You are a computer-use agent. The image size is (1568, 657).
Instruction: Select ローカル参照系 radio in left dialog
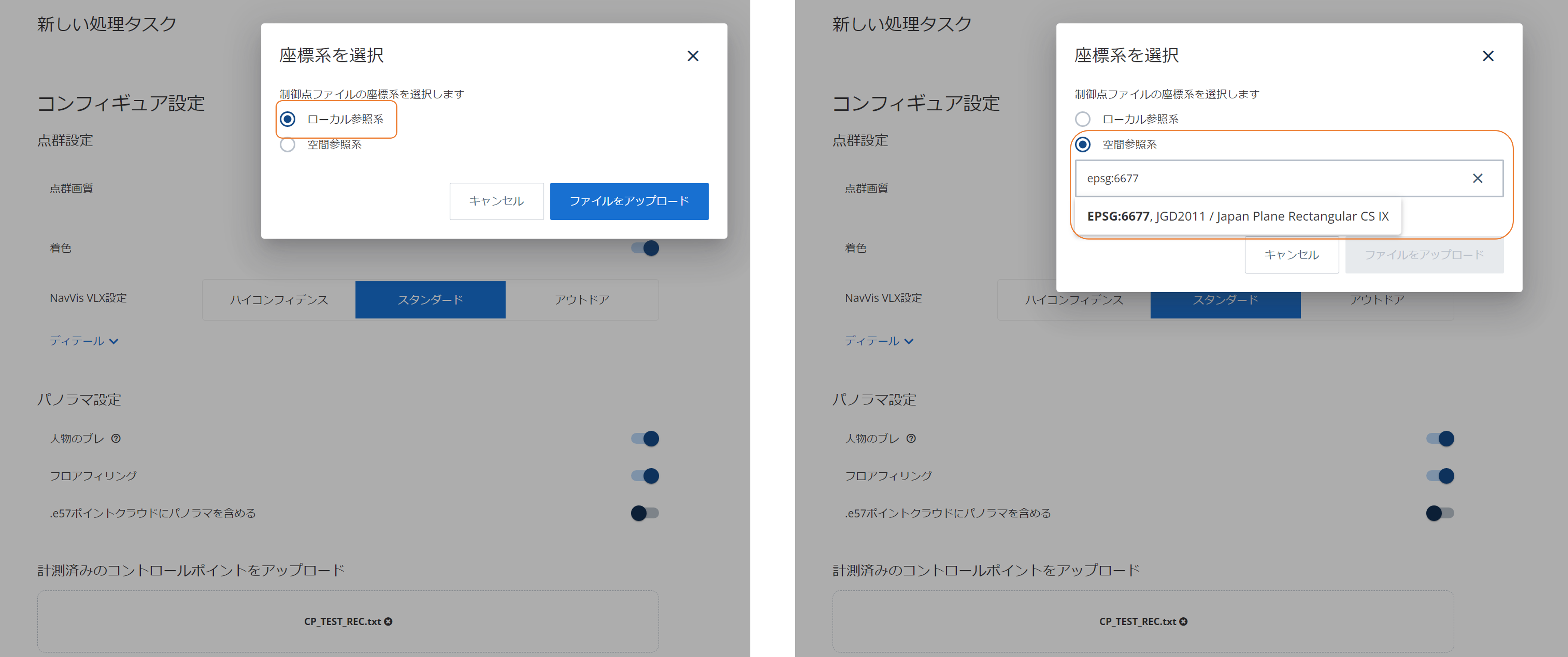click(x=287, y=118)
